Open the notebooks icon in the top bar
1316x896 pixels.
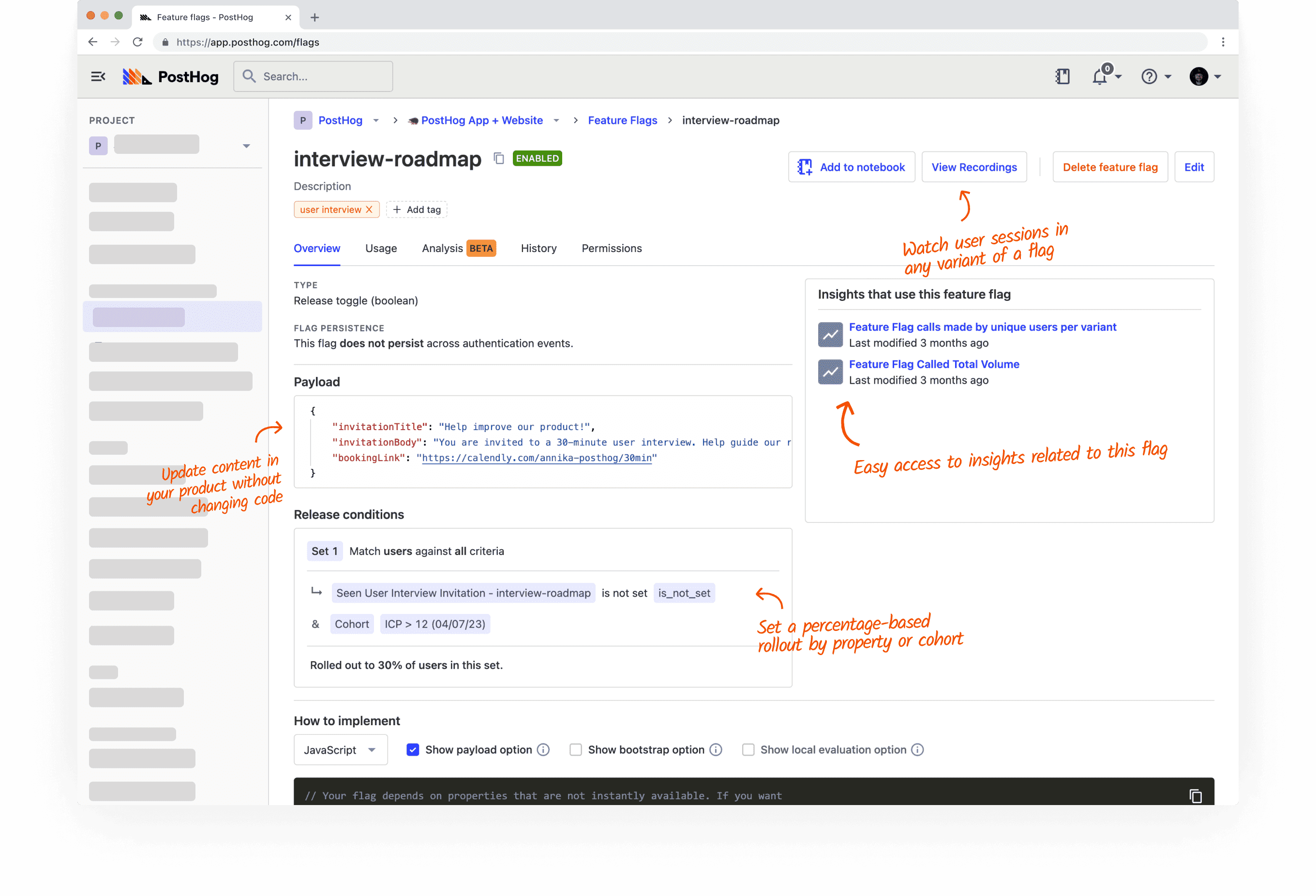1063,76
